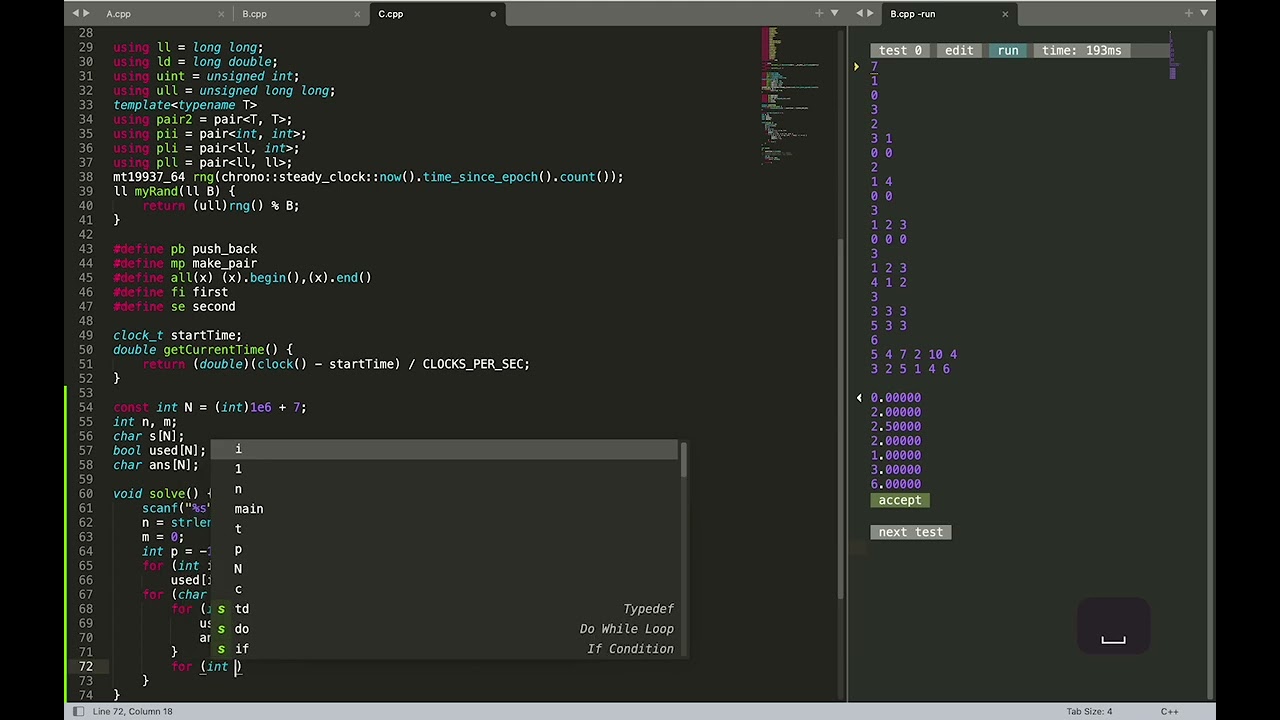Click input line '3 2 5 1 4 6'
This screenshot has width=1280, height=720.
coord(910,369)
